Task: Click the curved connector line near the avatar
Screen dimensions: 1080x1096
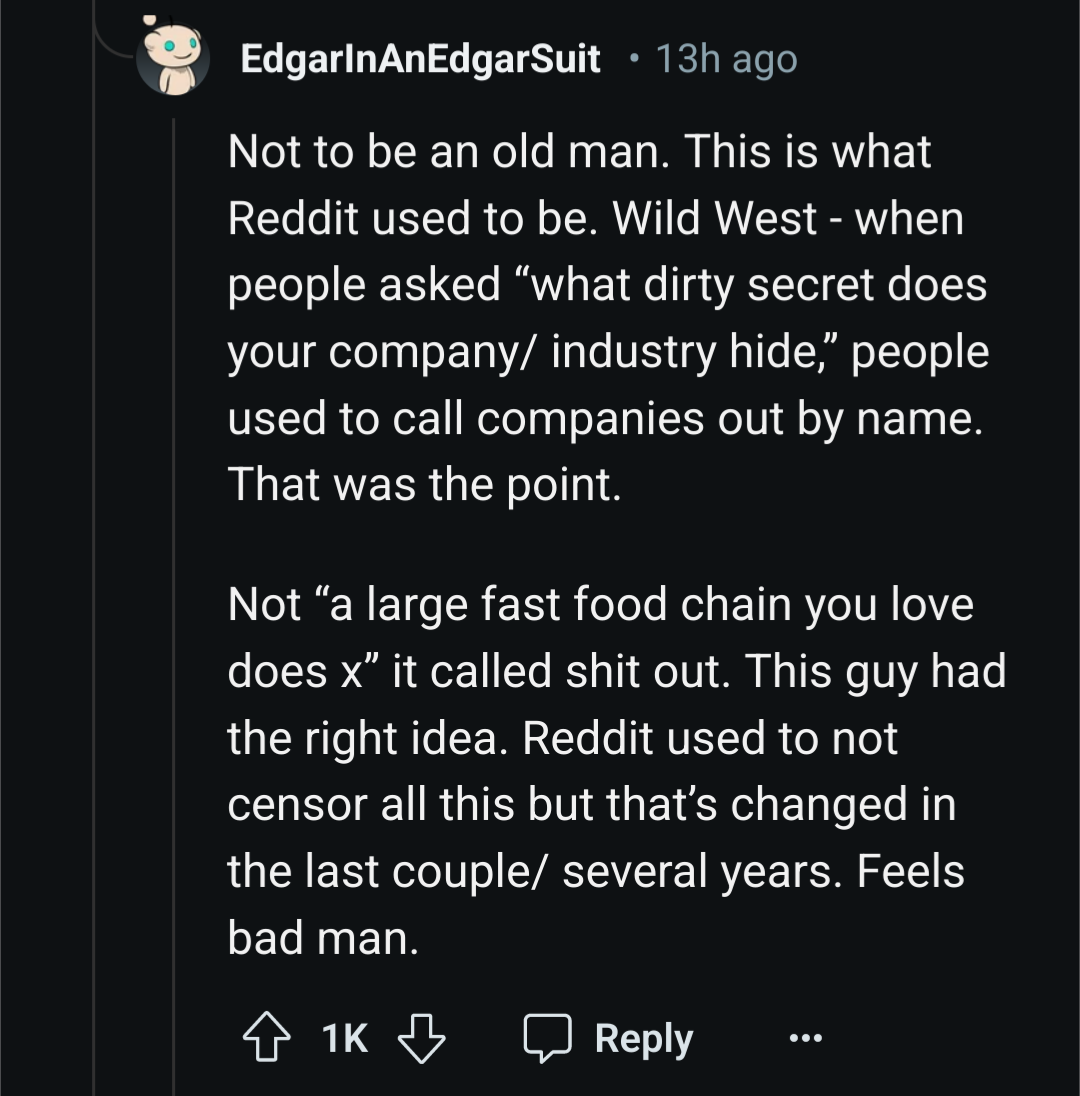Action: coord(110,45)
